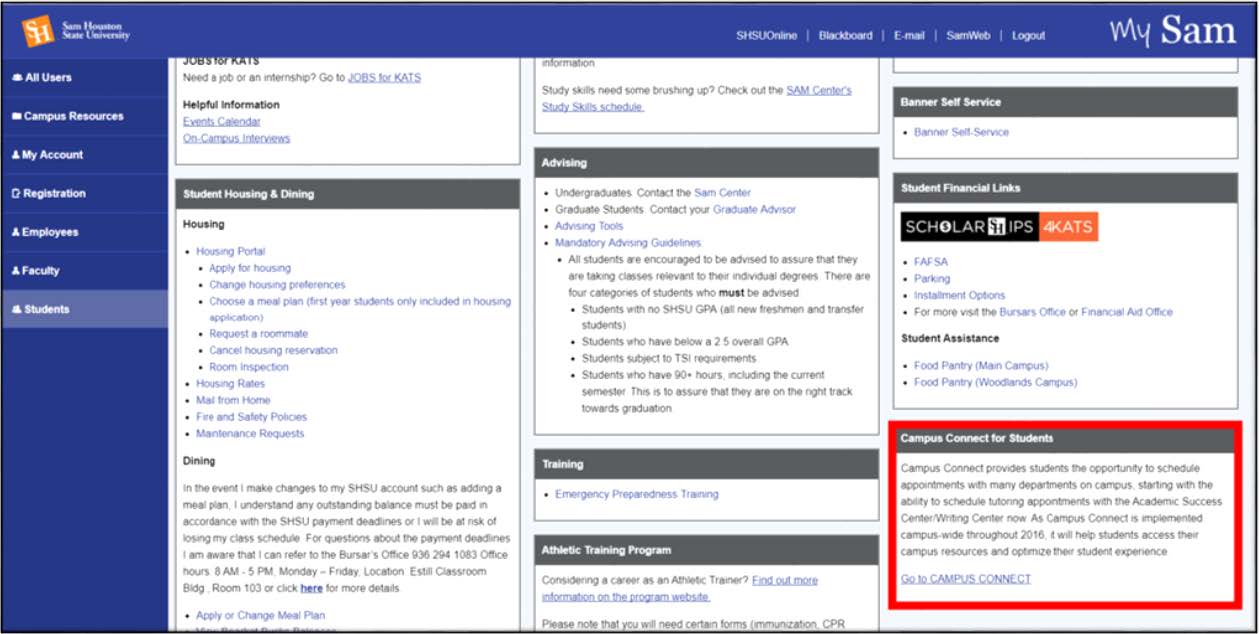Image resolution: width=1259 pixels, height=634 pixels.
Task: Select the All Users sidebar tab
Action: click(x=85, y=78)
